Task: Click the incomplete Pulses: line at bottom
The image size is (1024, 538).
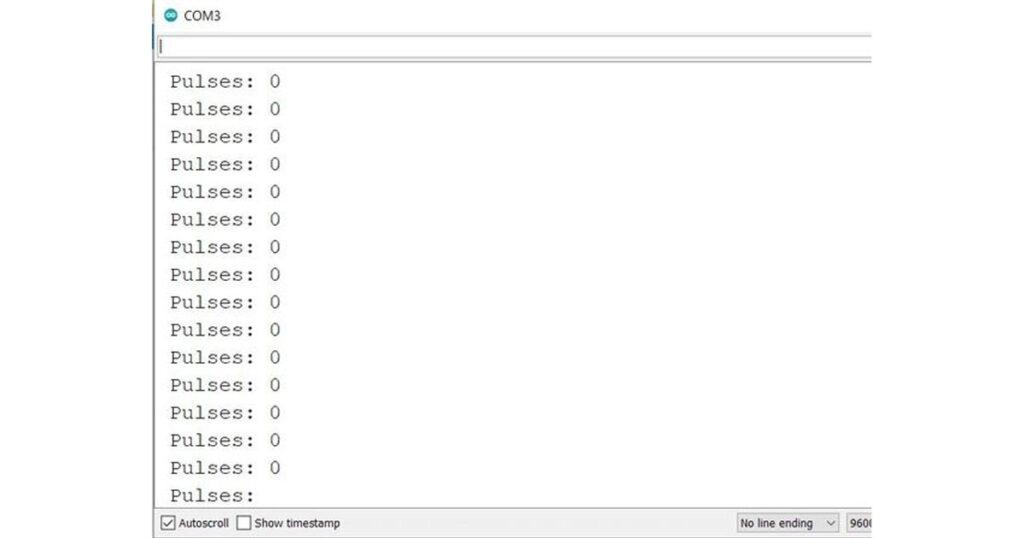Action: pyautogui.click(x=212, y=496)
